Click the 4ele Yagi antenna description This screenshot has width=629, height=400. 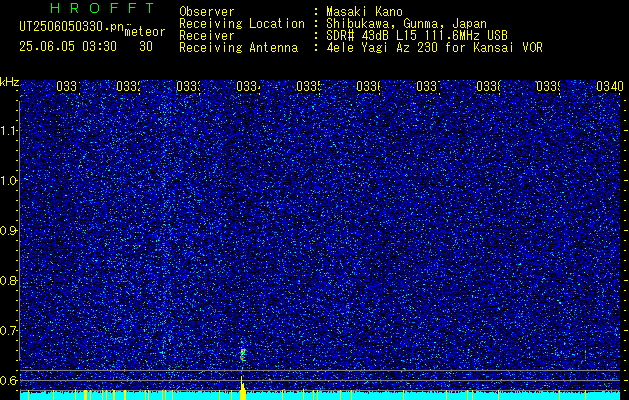tap(434, 48)
